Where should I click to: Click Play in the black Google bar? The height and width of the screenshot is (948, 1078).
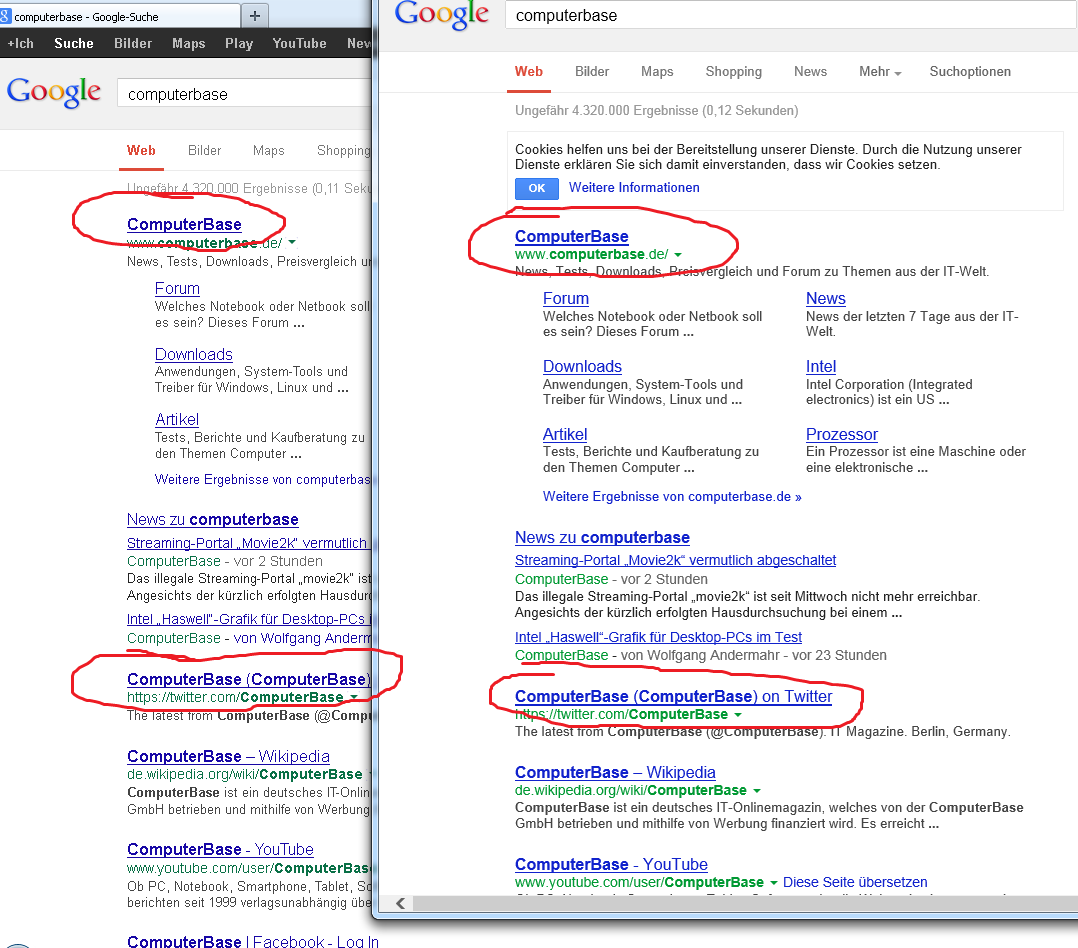point(239,43)
